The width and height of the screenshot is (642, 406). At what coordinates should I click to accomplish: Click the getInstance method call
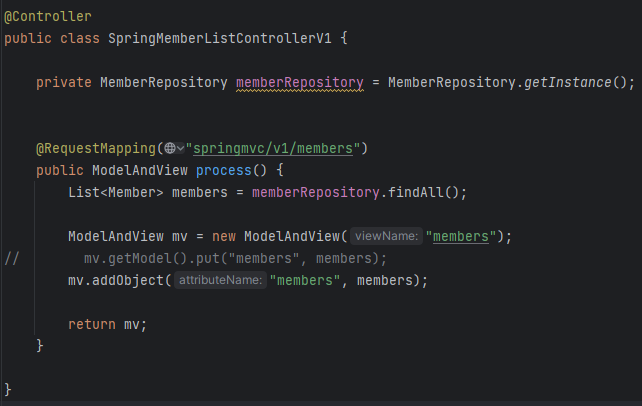tap(567, 83)
